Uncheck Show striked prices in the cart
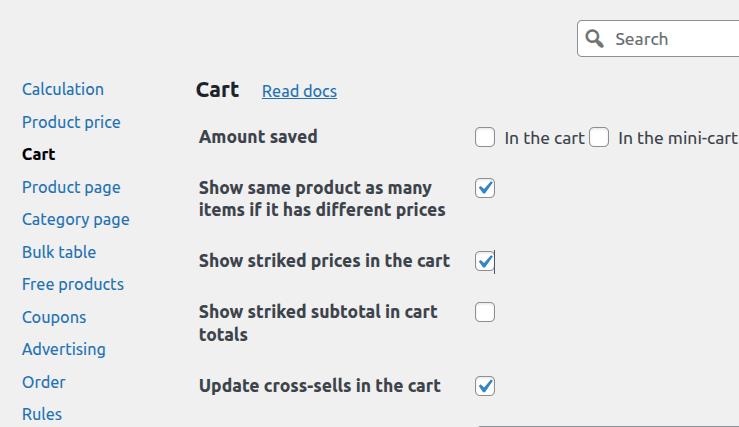Screen dimensions: 739x427 485,261
